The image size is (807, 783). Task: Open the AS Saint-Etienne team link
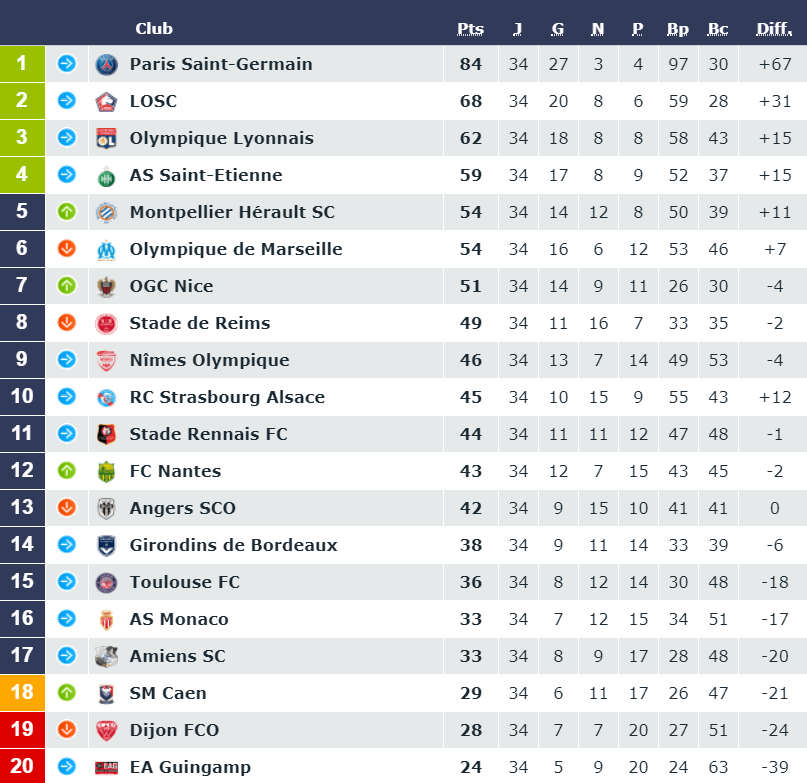[x=206, y=175]
